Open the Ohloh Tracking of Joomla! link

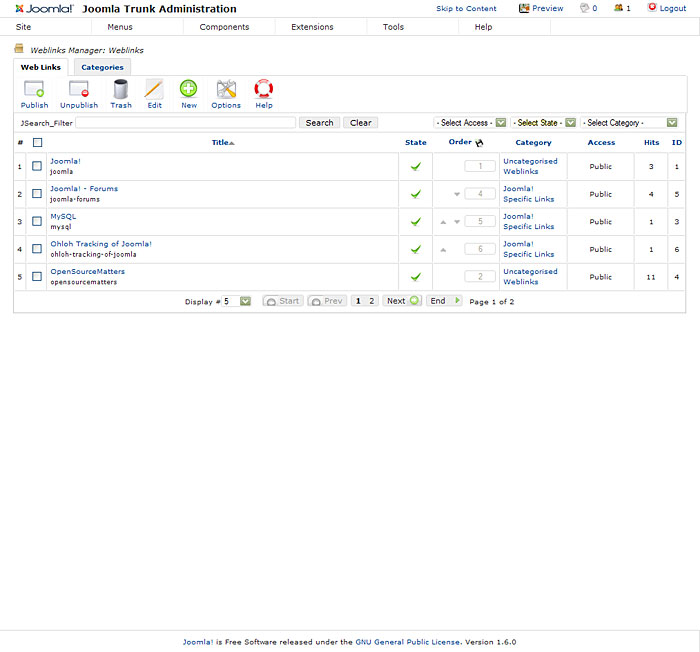(x=101, y=244)
